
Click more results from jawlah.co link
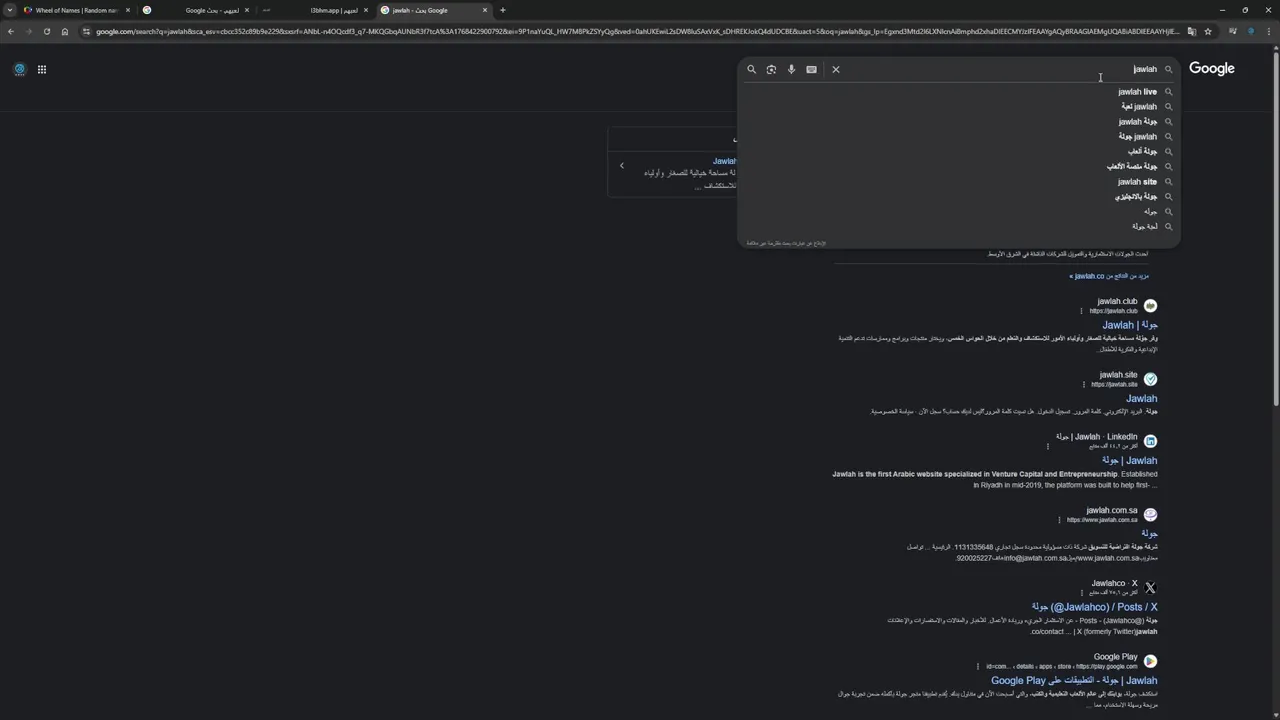pyautogui.click(x=1109, y=276)
